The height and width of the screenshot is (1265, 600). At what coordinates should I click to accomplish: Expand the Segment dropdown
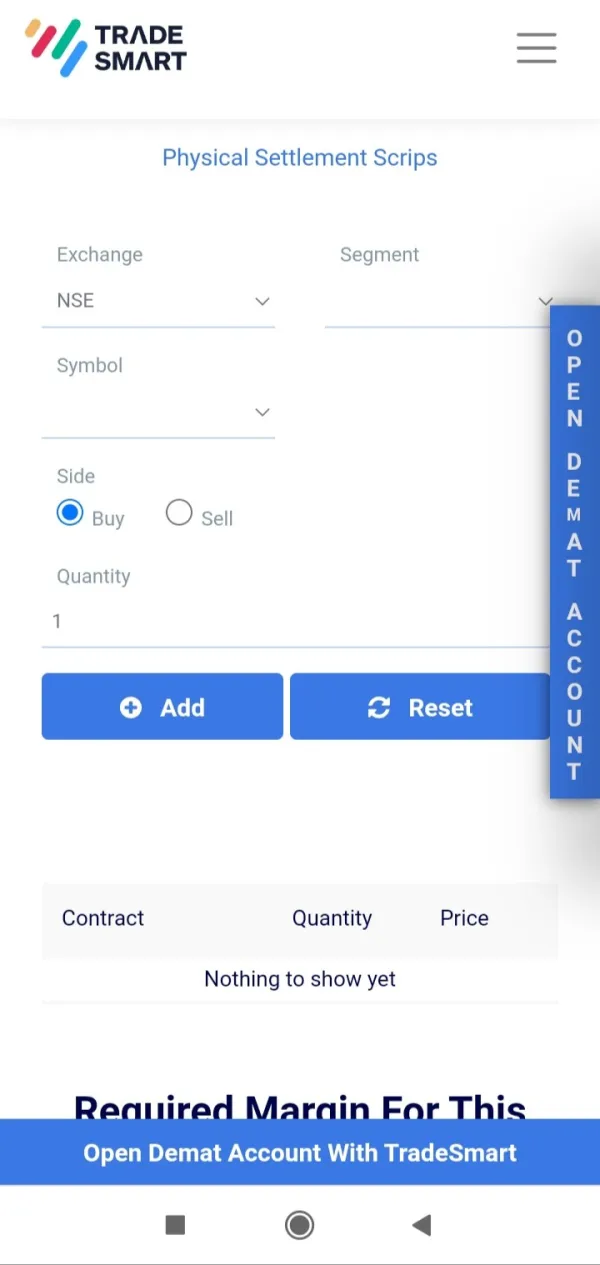tap(438, 301)
